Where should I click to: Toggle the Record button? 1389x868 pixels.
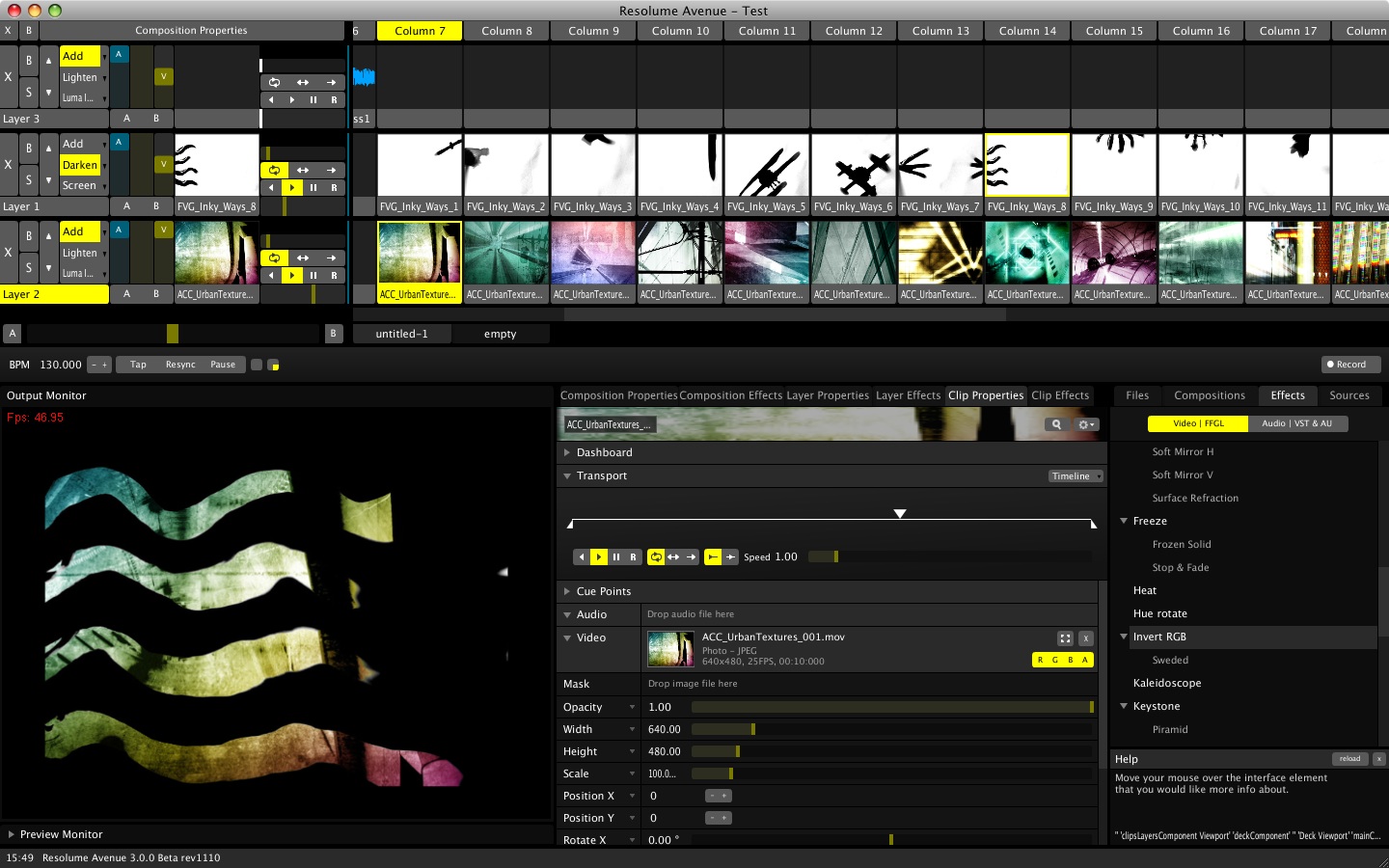(x=1350, y=365)
